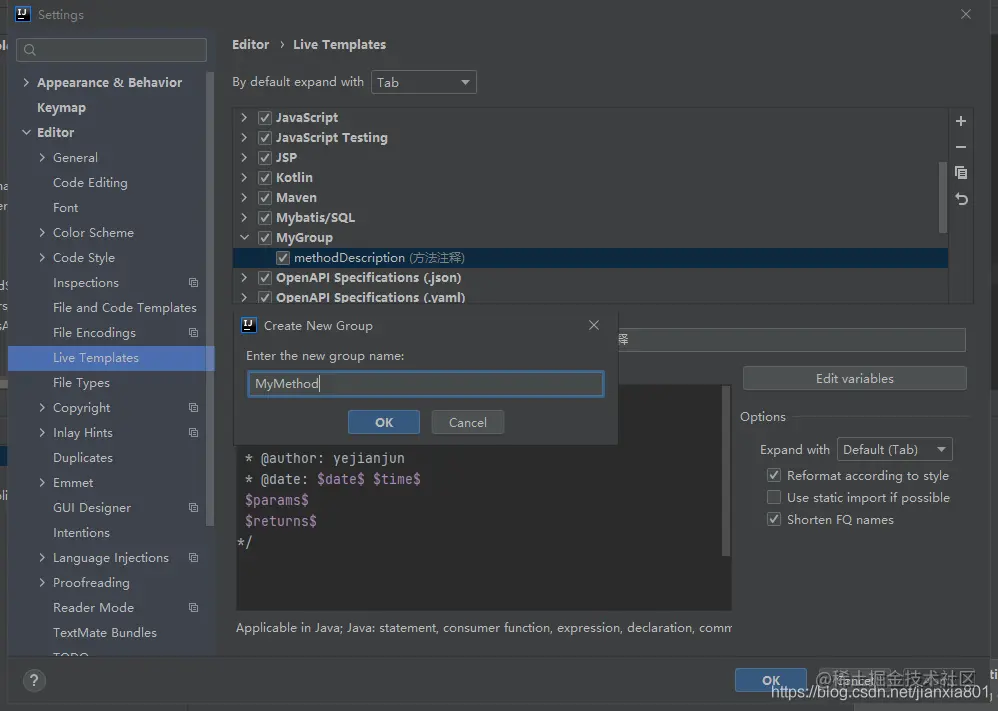Remove selected template with minus icon
The image size is (998, 711).
pyautogui.click(x=961, y=147)
